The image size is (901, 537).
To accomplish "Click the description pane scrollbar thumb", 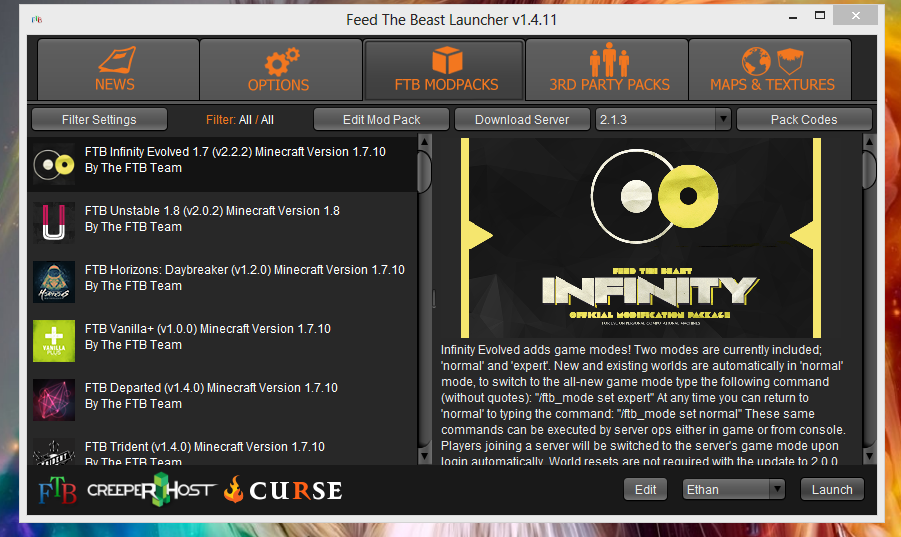I will [869, 169].
